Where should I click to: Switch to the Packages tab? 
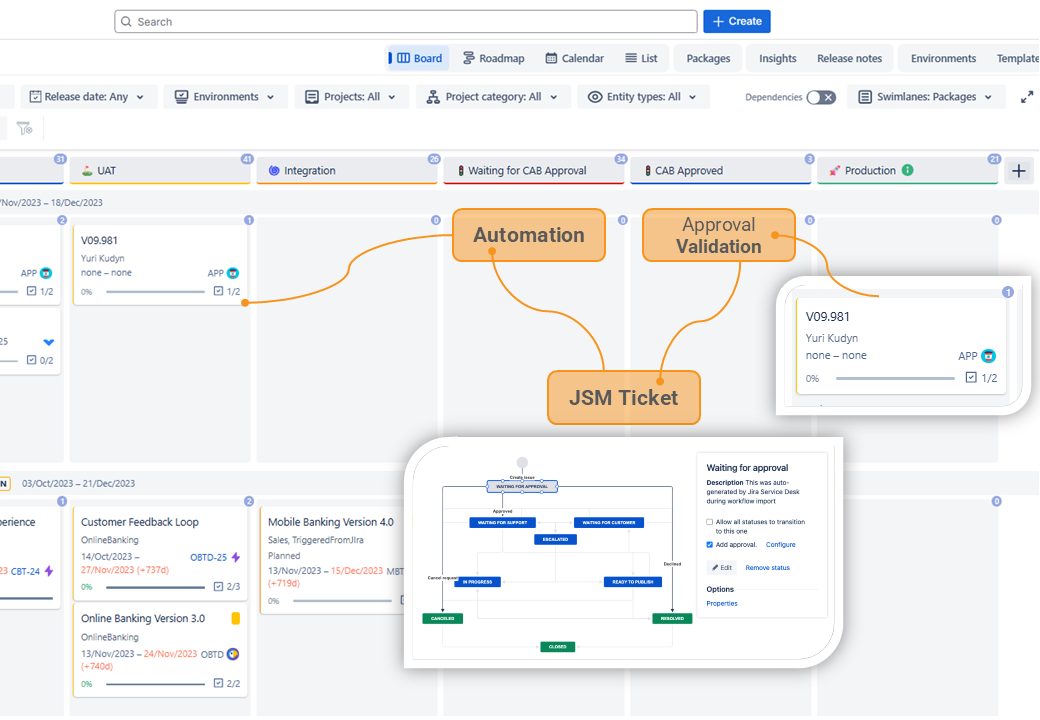[707, 58]
